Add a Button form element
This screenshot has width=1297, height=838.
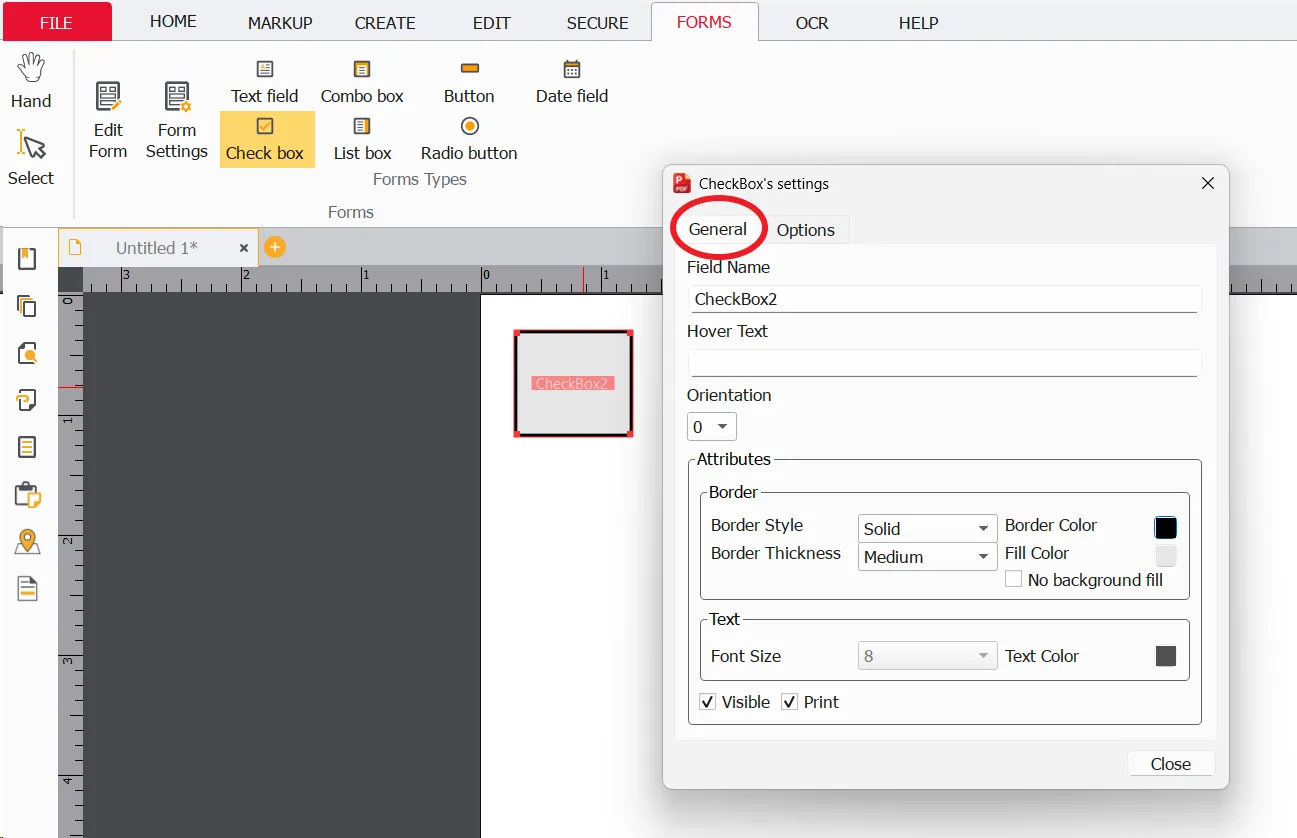469,82
